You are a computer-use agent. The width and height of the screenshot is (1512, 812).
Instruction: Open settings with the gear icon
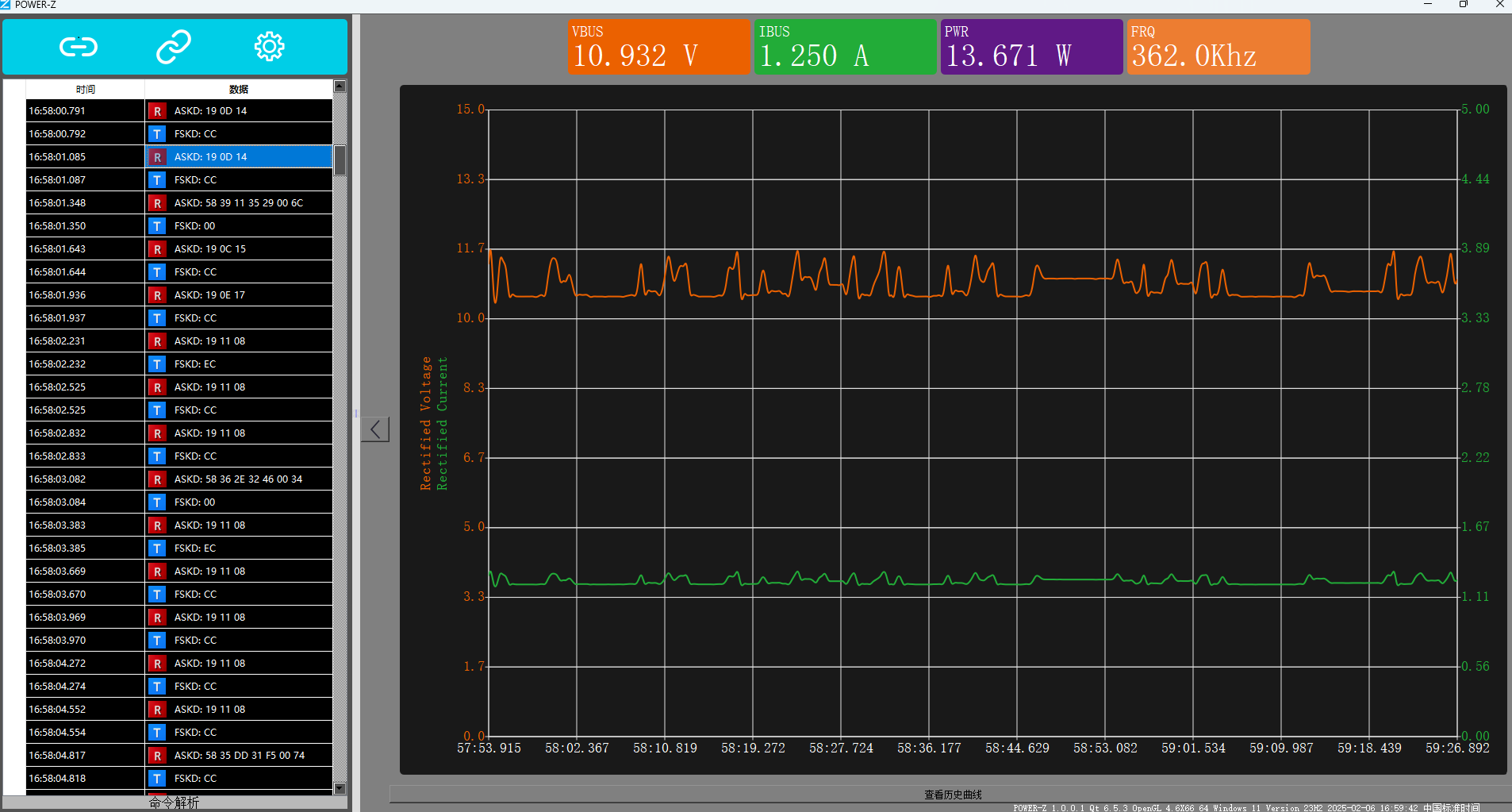point(269,47)
